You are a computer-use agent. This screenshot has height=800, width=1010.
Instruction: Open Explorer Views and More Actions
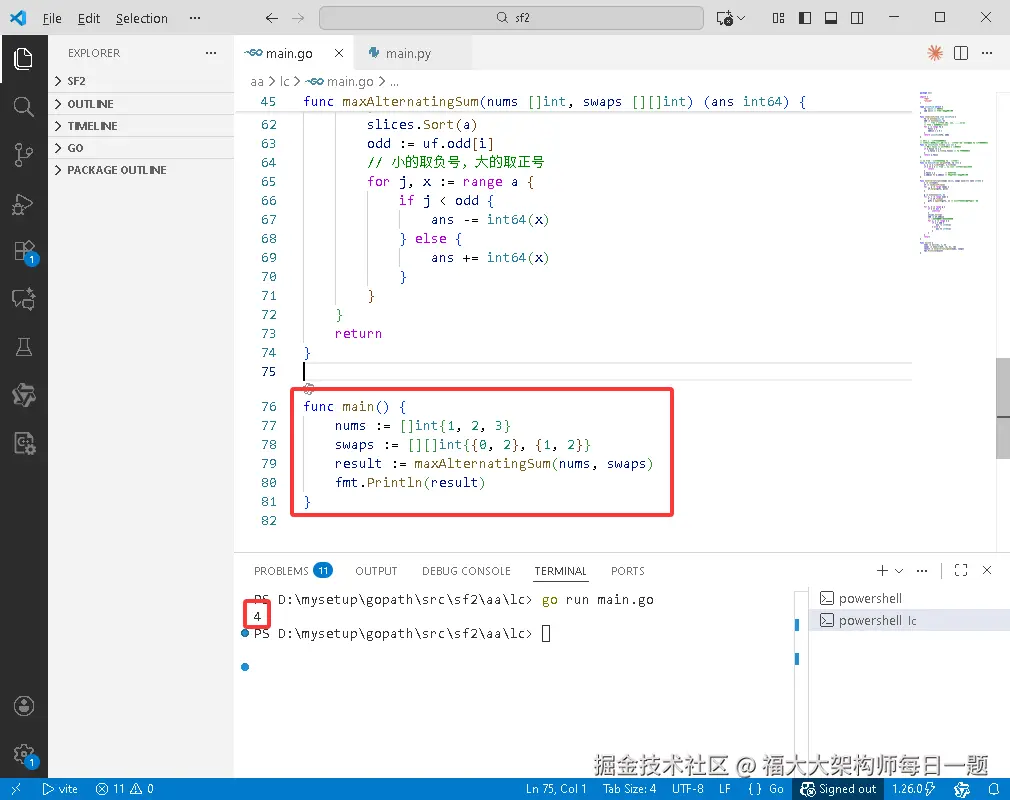211,53
